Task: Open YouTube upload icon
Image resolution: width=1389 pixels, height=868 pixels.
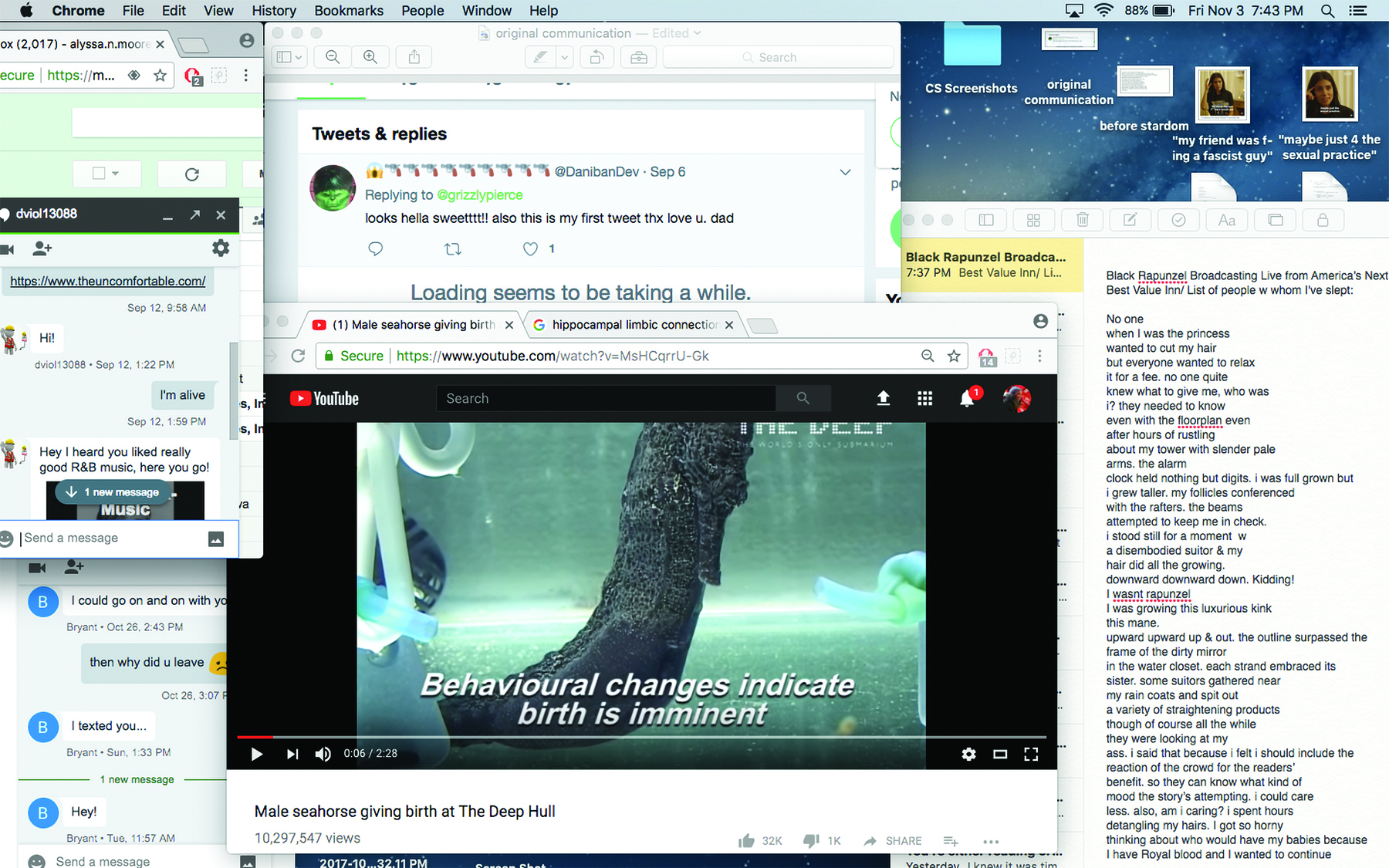Action: (884, 398)
